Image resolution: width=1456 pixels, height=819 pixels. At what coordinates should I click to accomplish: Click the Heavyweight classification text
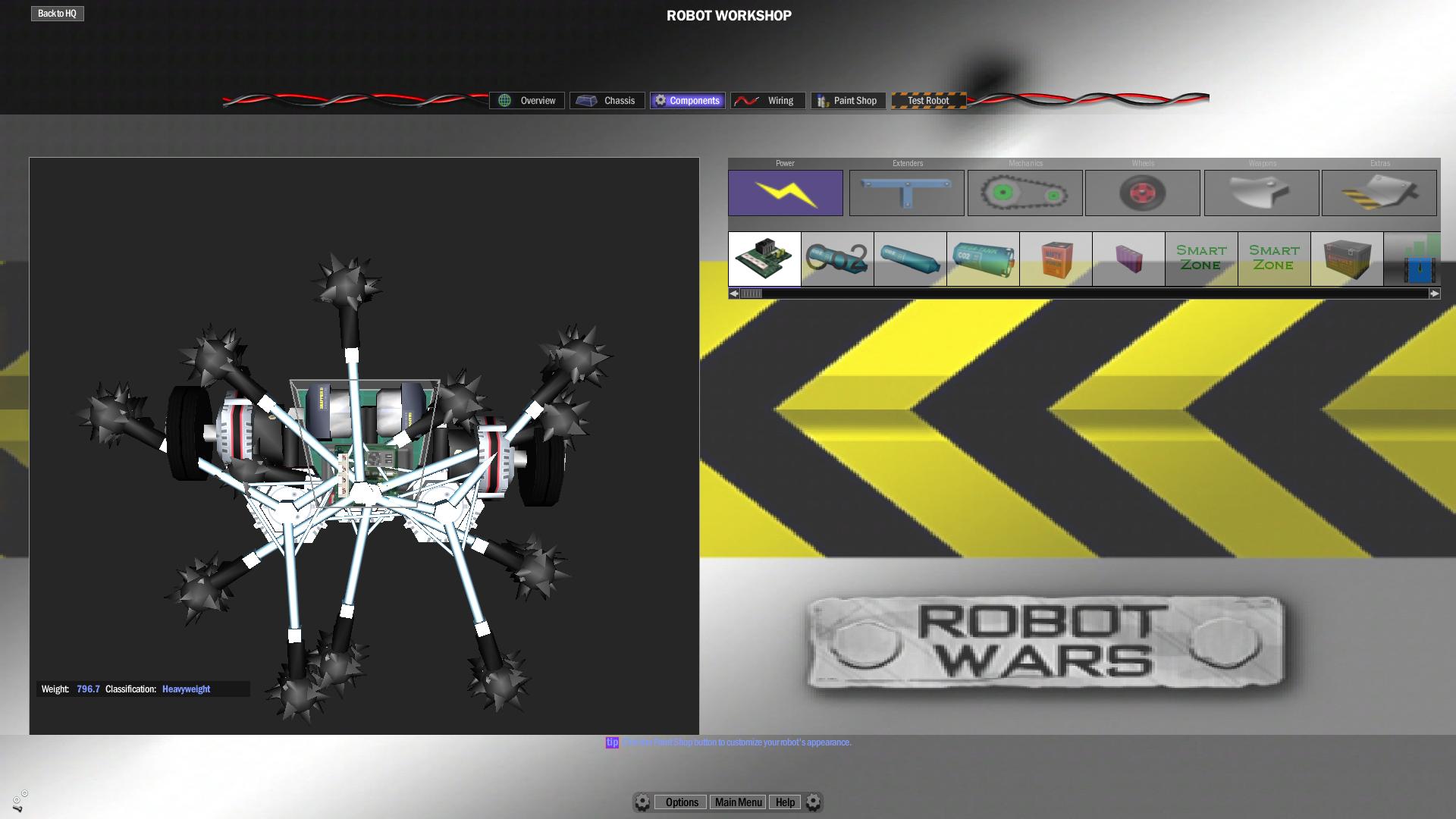(x=186, y=689)
